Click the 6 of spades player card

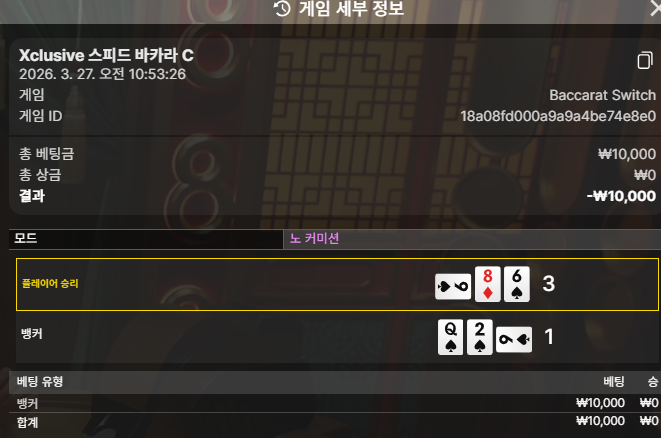517,284
